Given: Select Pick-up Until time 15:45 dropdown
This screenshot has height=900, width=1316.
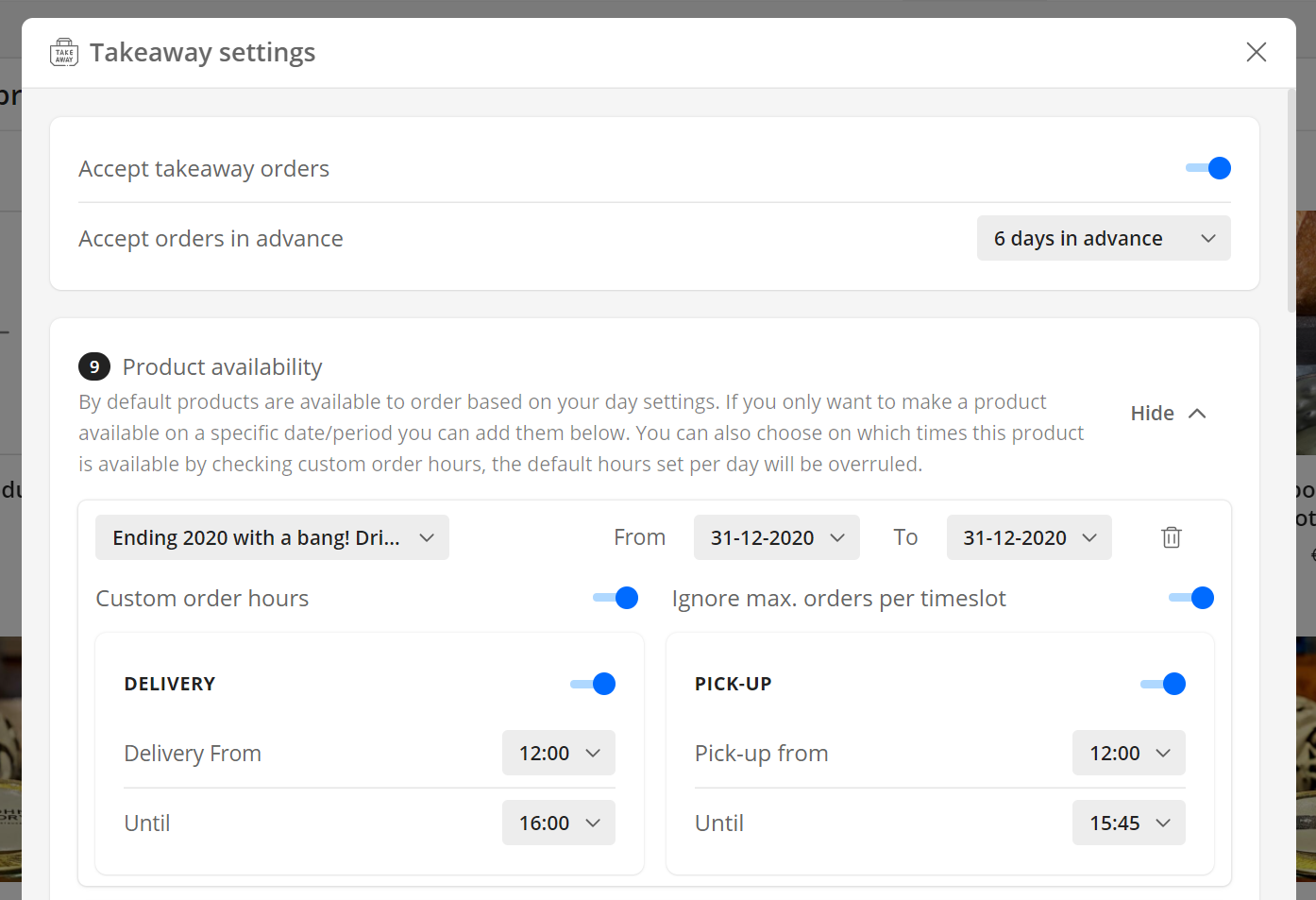Looking at the screenshot, I should coord(1128,823).
